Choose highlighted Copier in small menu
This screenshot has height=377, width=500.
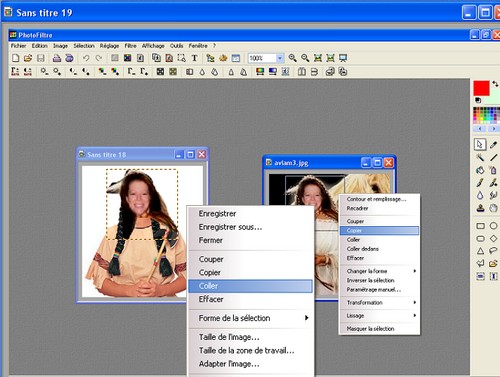[379, 230]
